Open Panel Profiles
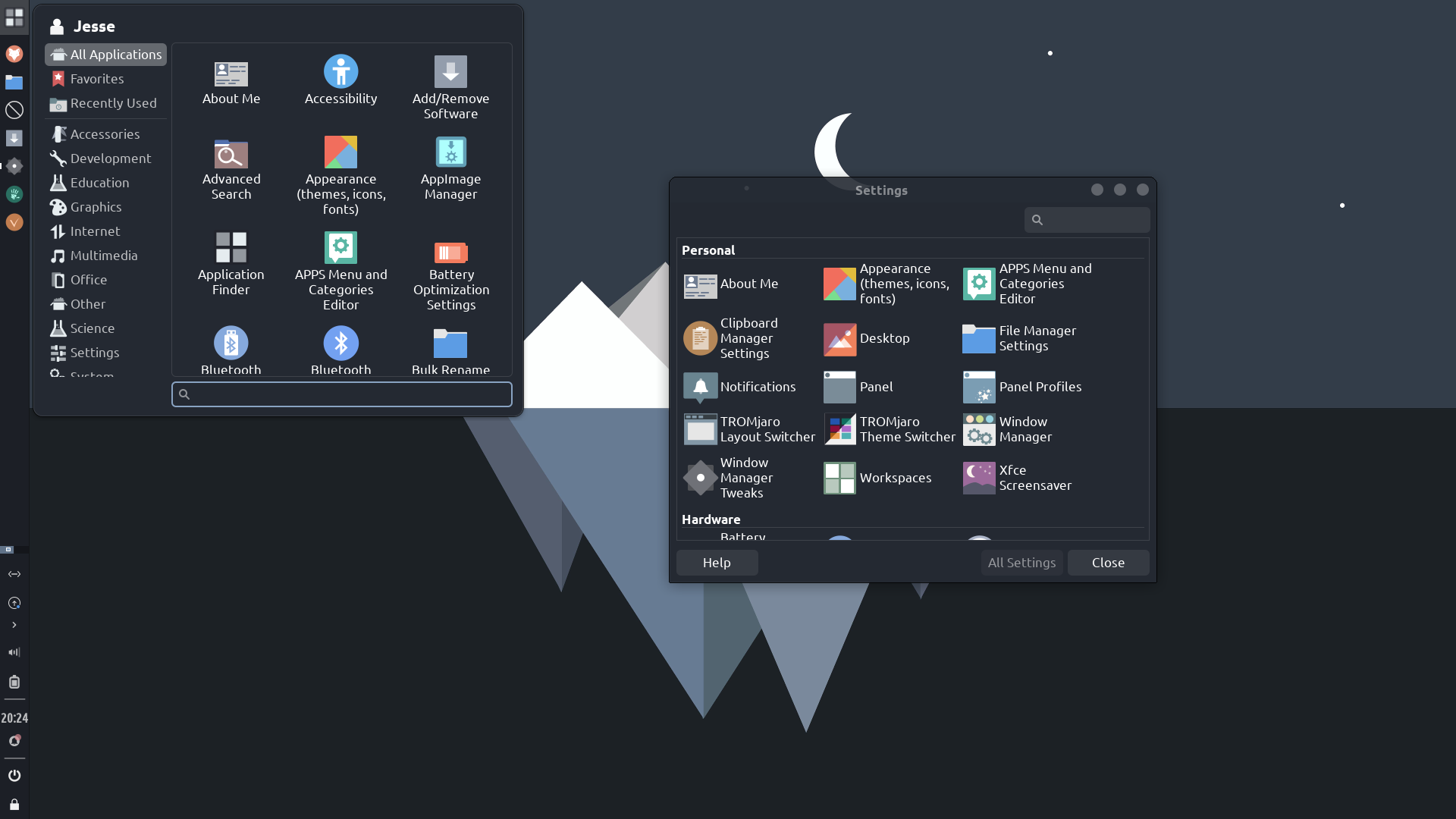This screenshot has width=1456, height=819. (1022, 387)
